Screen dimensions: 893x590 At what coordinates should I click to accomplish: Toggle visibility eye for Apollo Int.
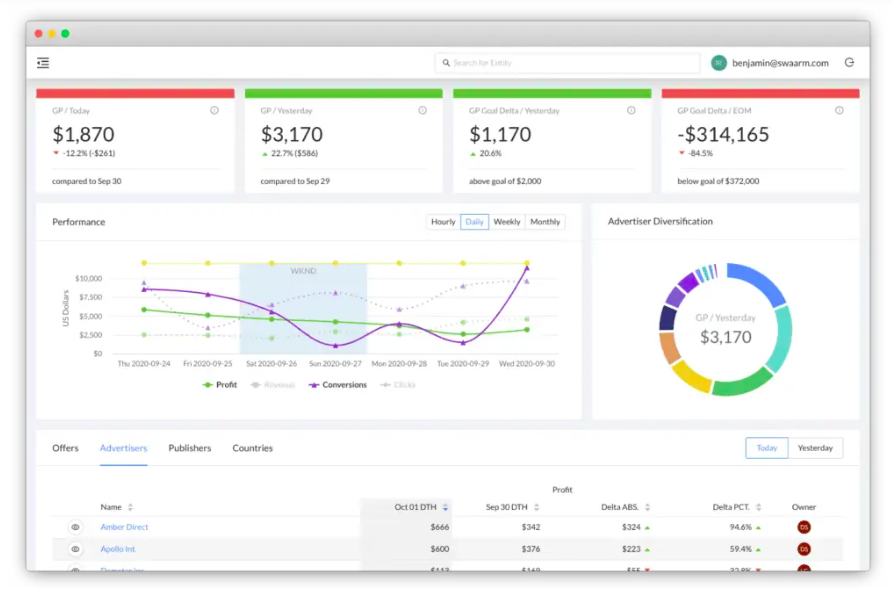coord(75,550)
